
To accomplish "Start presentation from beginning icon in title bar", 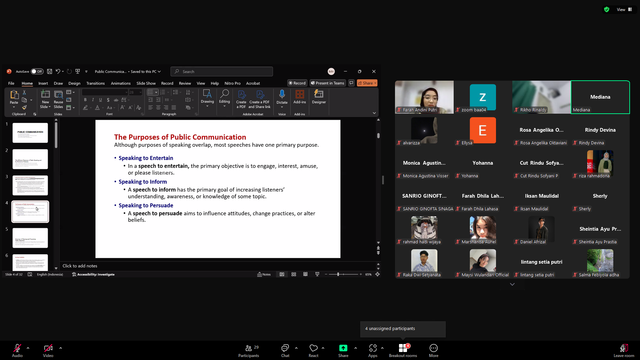I will [78, 71].
